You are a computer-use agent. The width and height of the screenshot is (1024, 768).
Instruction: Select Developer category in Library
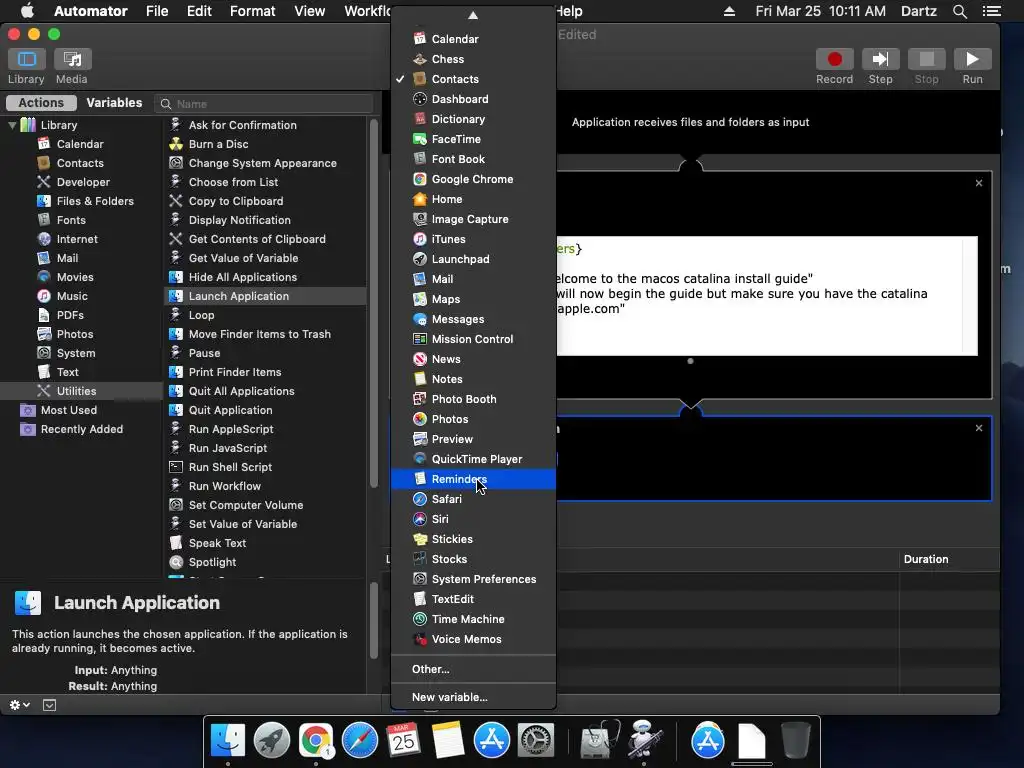83,182
